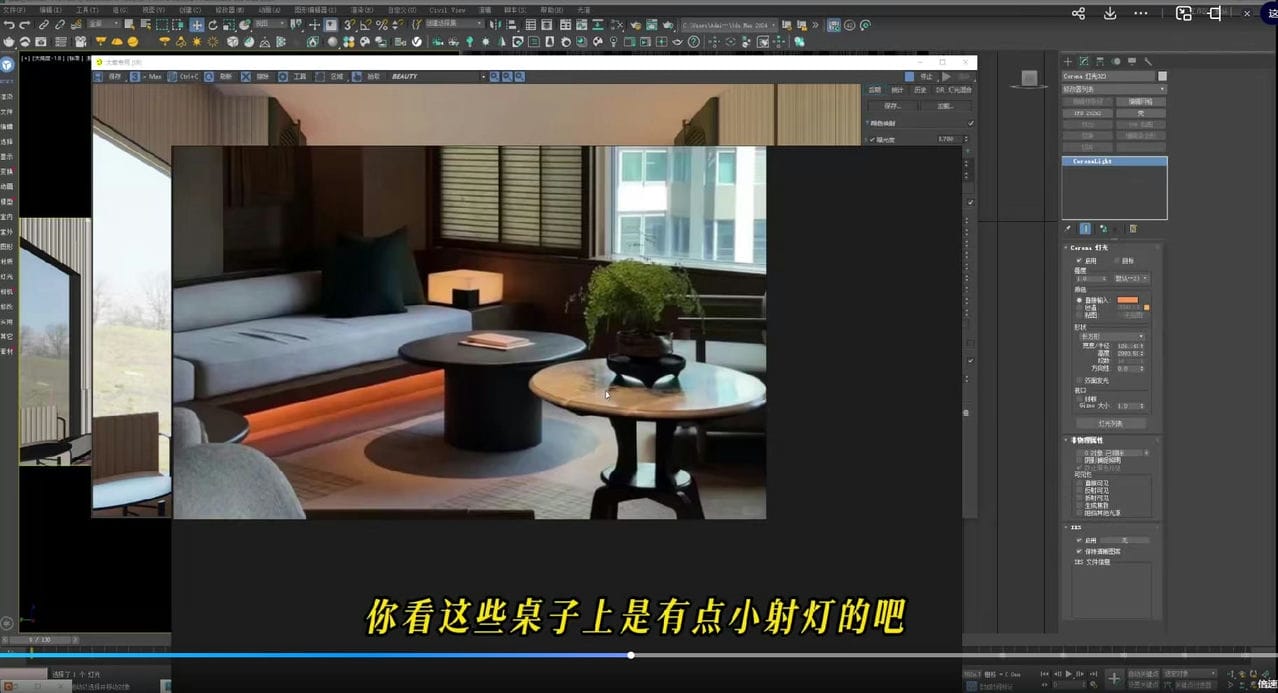
Task: Open the selection filter dropdown in toolbar
Action: [105, 25]
